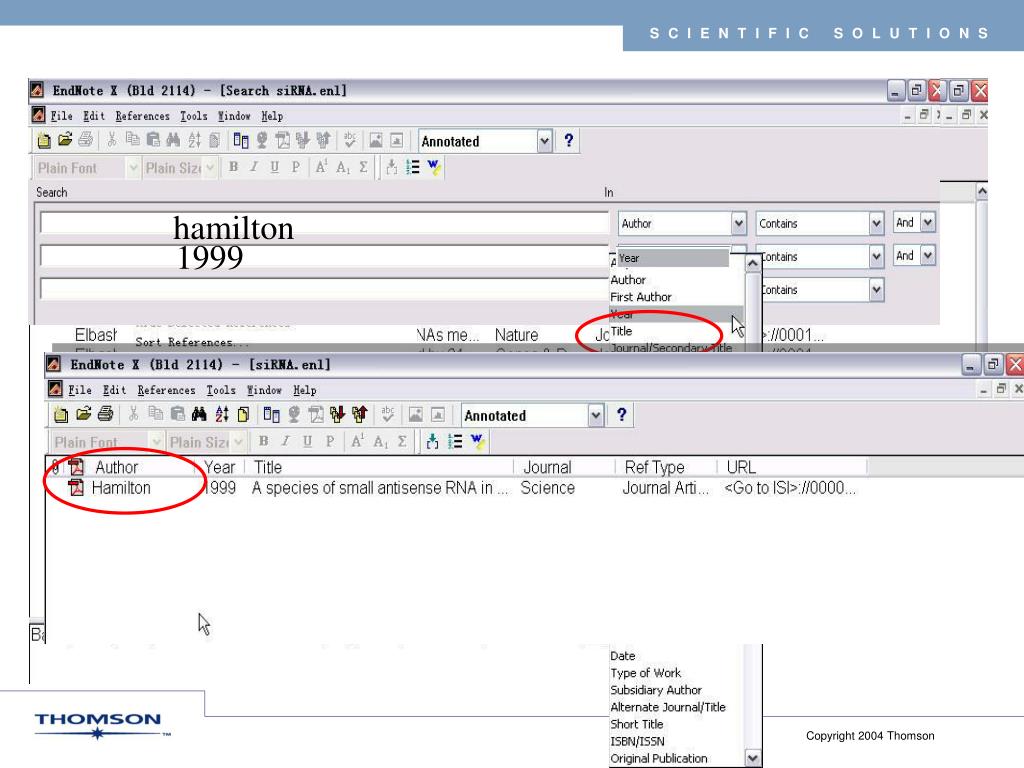This screenshot has width=1024, height=768.
Task: Open Tools menu in Search siRNA.enl window
Action: pyautogui.click(x=194, y=116)
